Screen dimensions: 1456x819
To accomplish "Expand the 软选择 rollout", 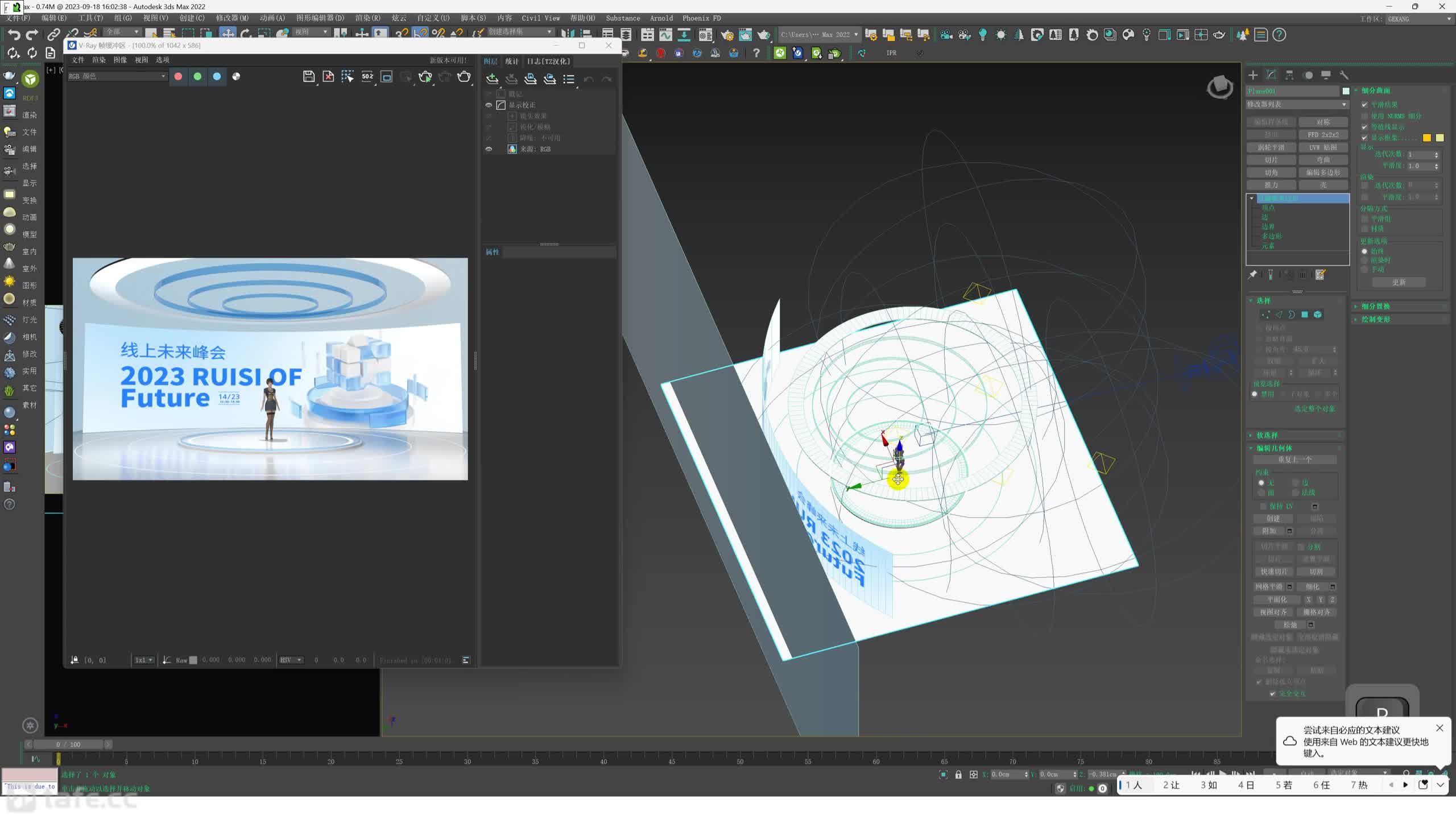I will [1267, 435].
